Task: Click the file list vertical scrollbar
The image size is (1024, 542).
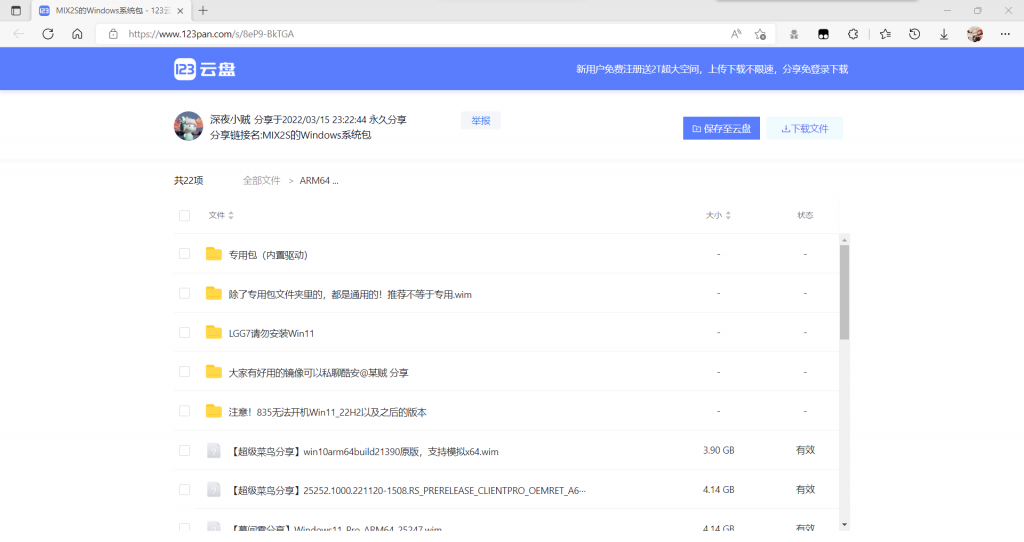Action: coord(844,290)
